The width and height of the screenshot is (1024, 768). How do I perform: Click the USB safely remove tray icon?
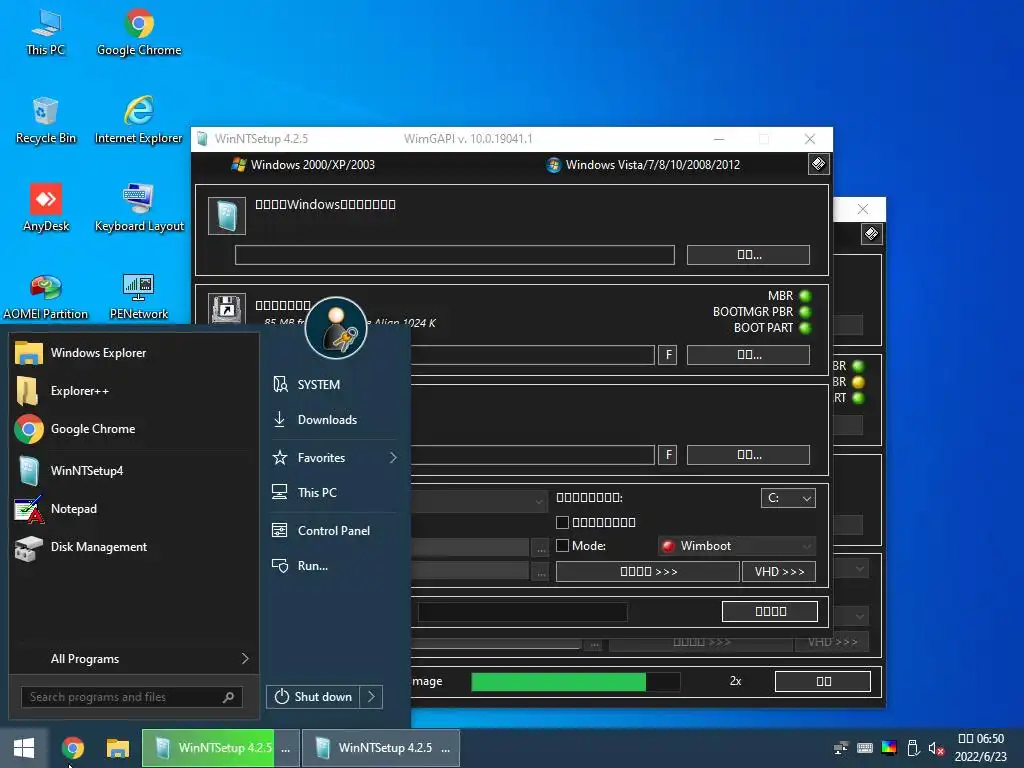[913, 748]
